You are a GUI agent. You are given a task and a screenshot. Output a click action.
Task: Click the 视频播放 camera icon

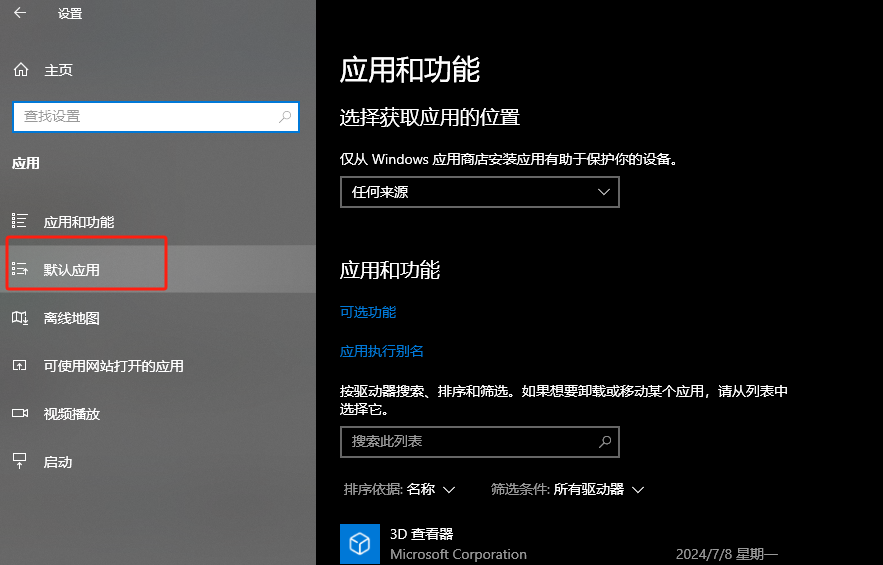pos(20,414)
